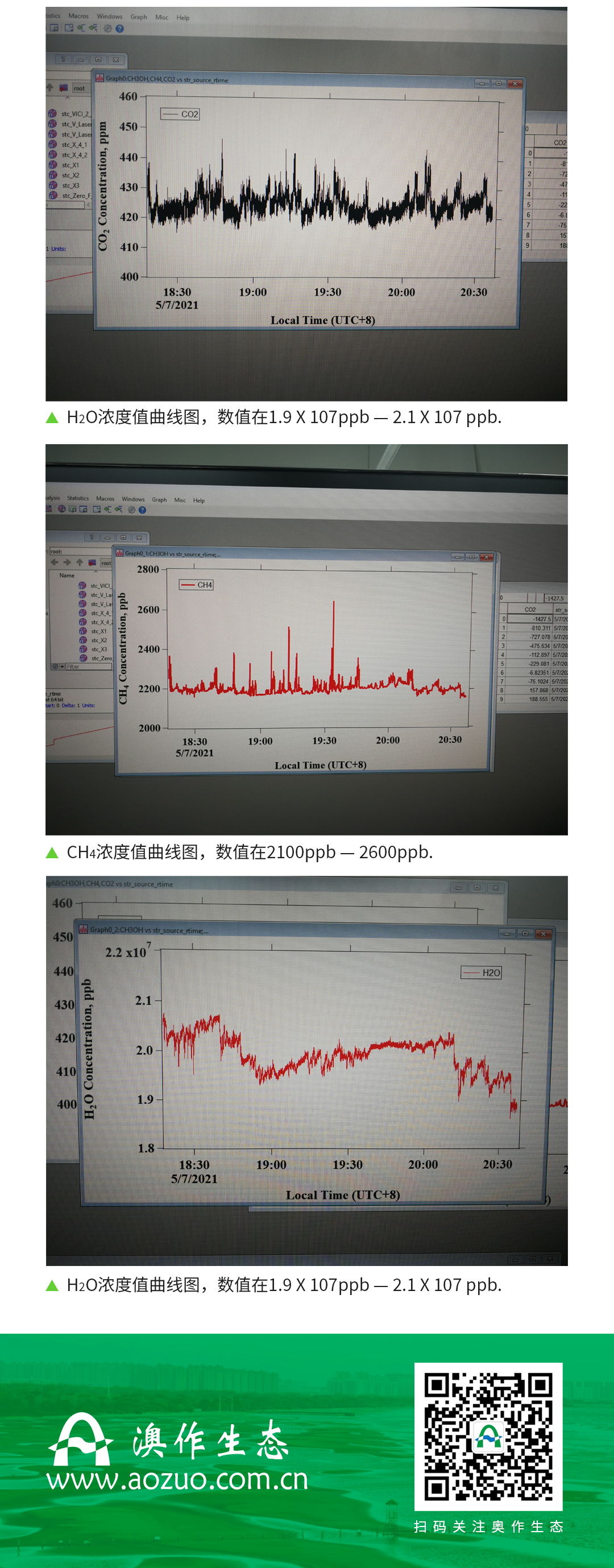Click the graph icon in Graph0_1:CH3OH title bar
The height and width of the screenshot is (1568, 614).
tap(120, 553)
